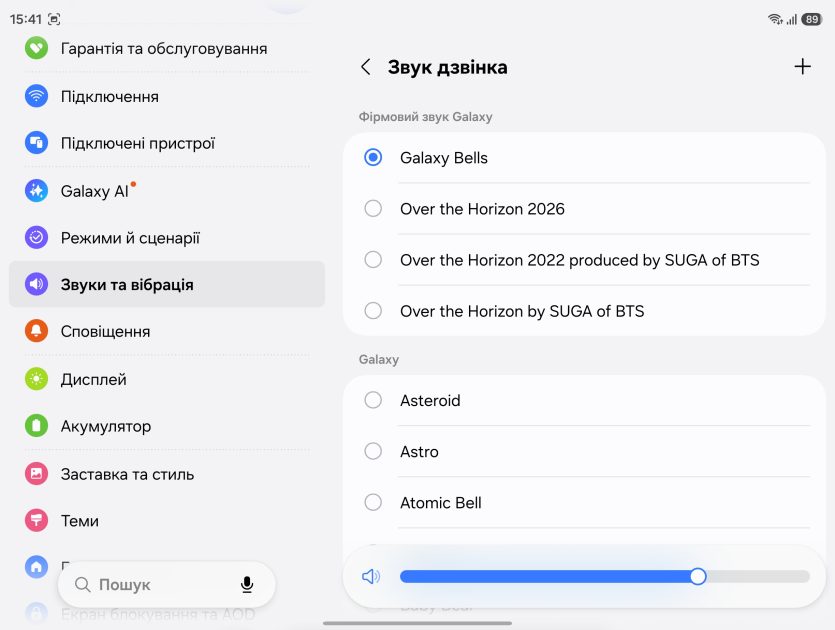Tap the Atomic Bell ringtone name

point(440,503)
